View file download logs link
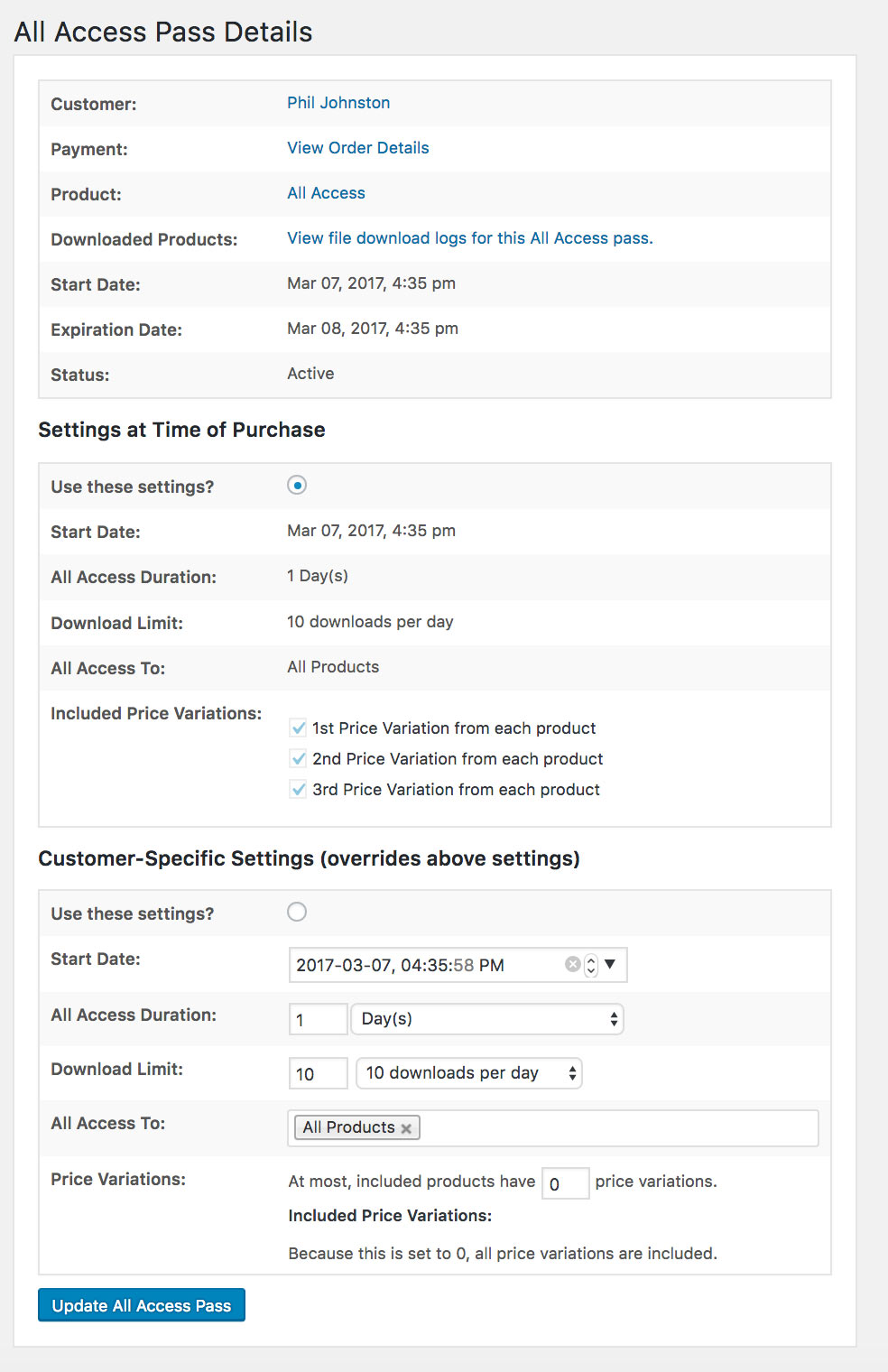The width and height of the screenshot is (888, 1372). pyautogui.click(x=469, y=238)
